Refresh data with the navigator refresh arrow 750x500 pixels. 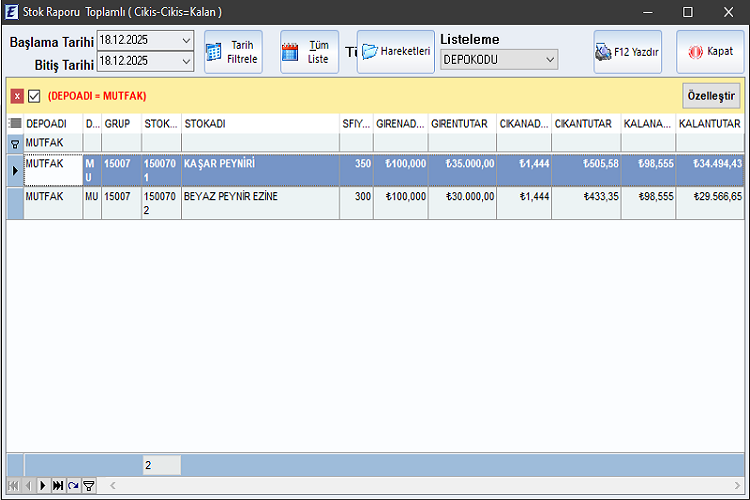click(x=73, y=485)
